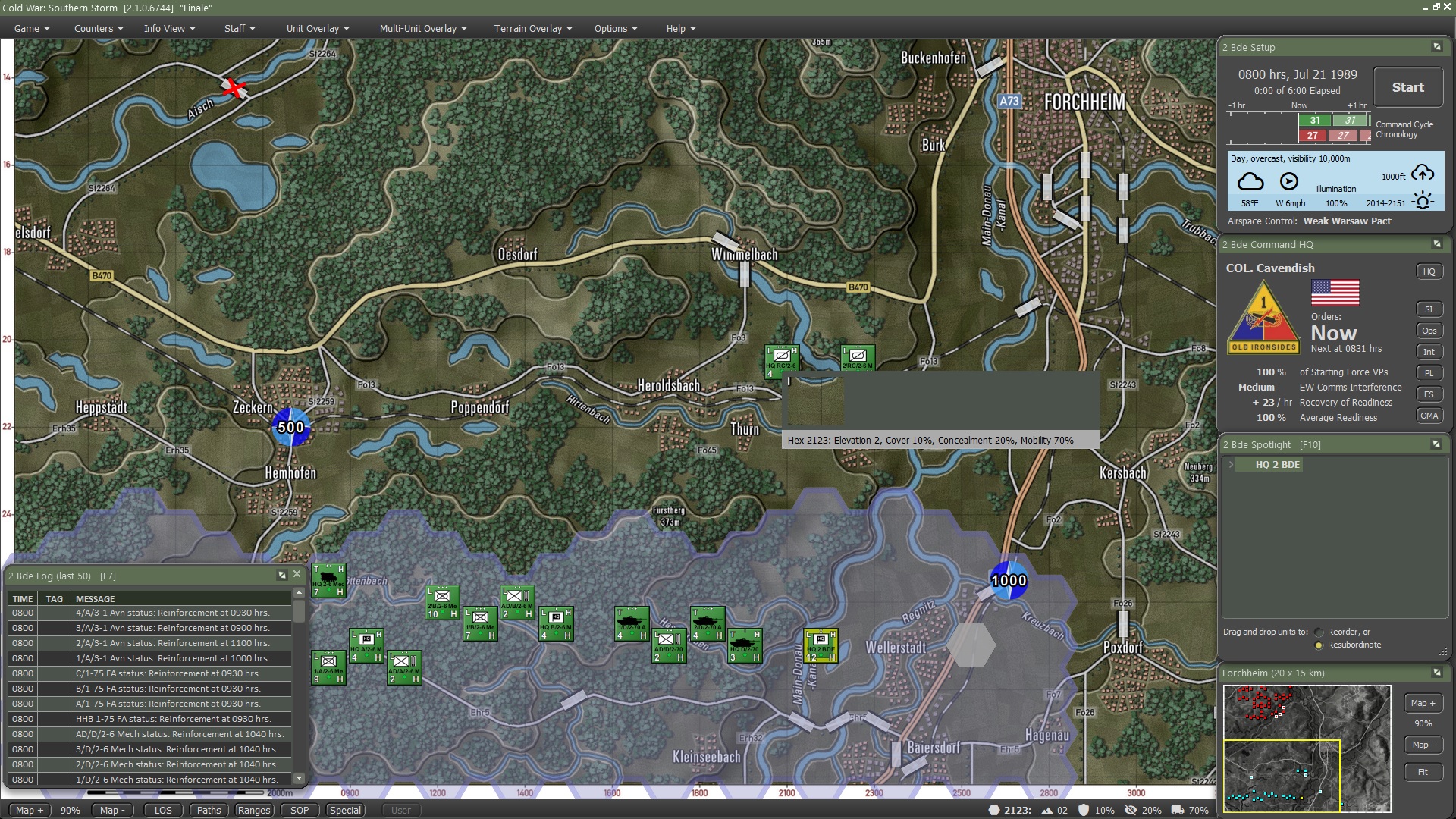This screenshot has width=1456, height=819.
Task: Select HQ 2 BDE in the Spotlight list
Action: (x=1278, y=464)
